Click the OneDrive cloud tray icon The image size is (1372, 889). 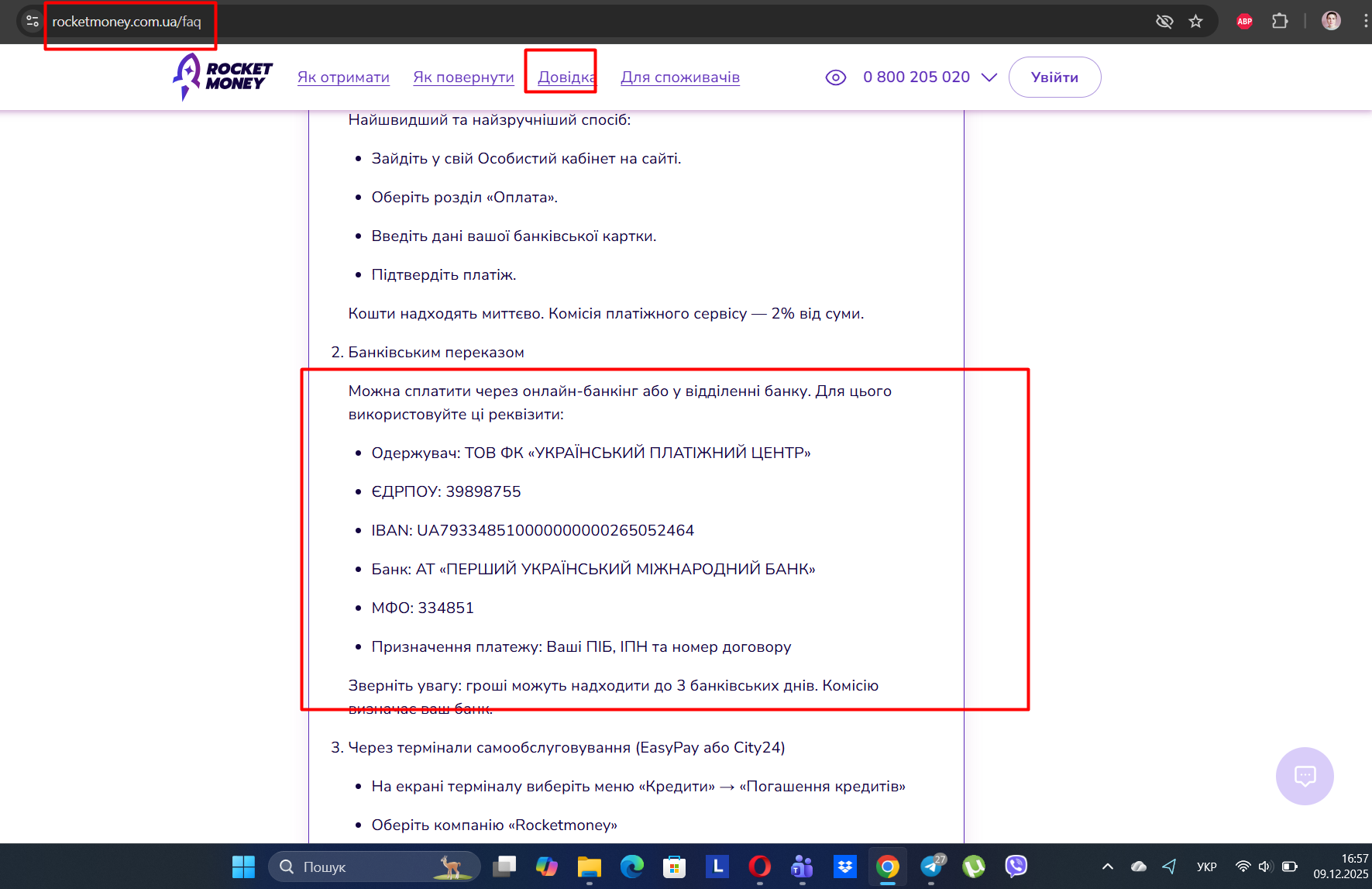click(x=1139, y=867)
